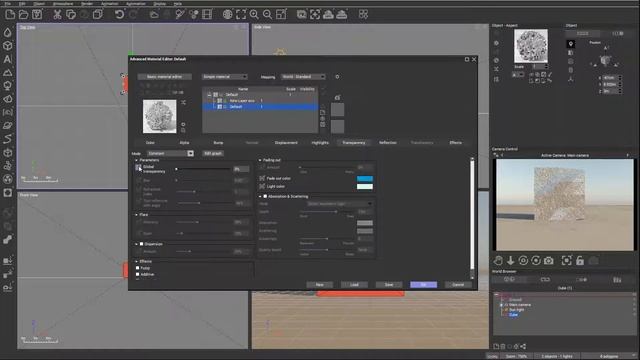Switch to the Alpha tab
The image size is (640, 360).
tap(184, 143)
